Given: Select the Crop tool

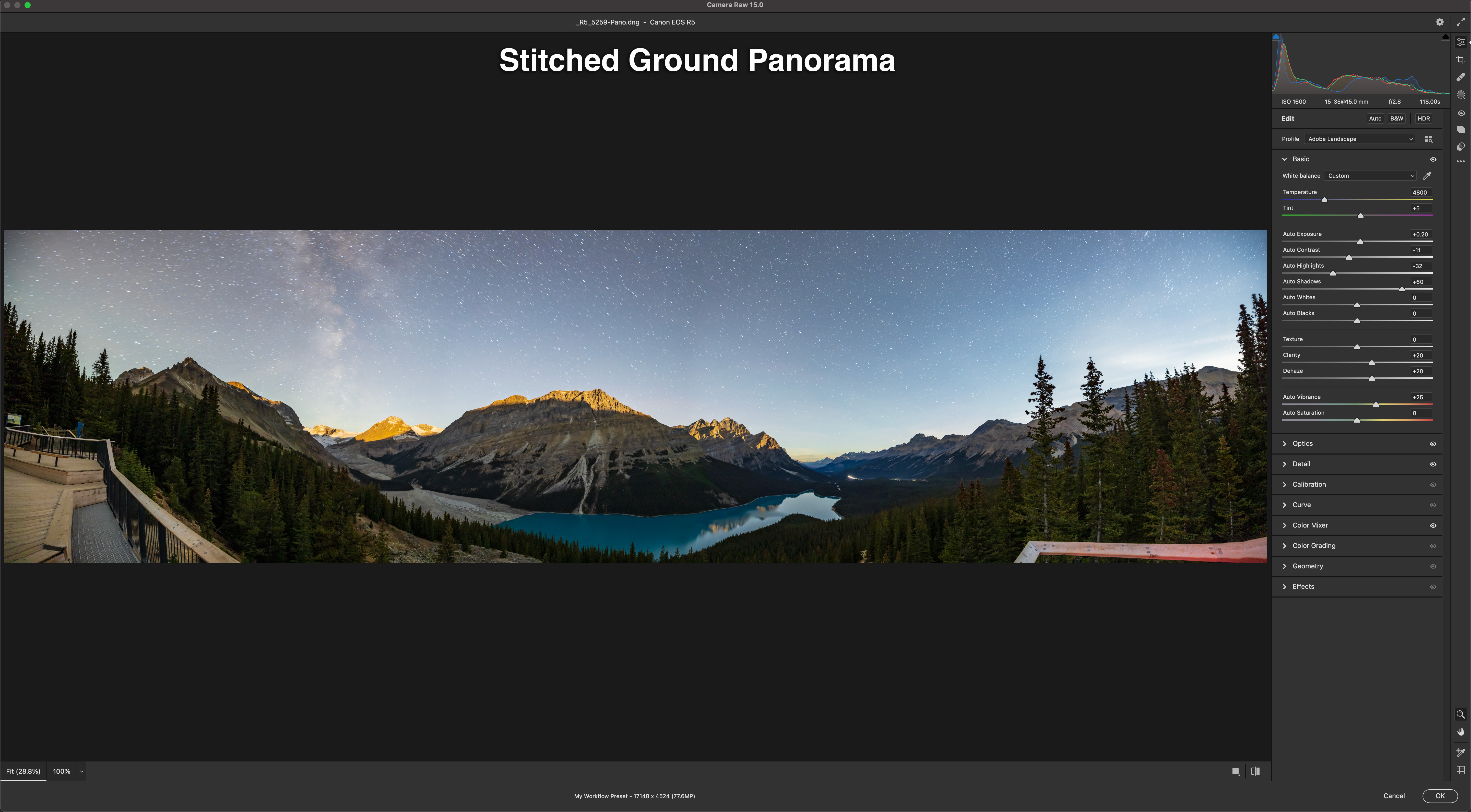Looking at the screenshot, I should coord(1460,60).
